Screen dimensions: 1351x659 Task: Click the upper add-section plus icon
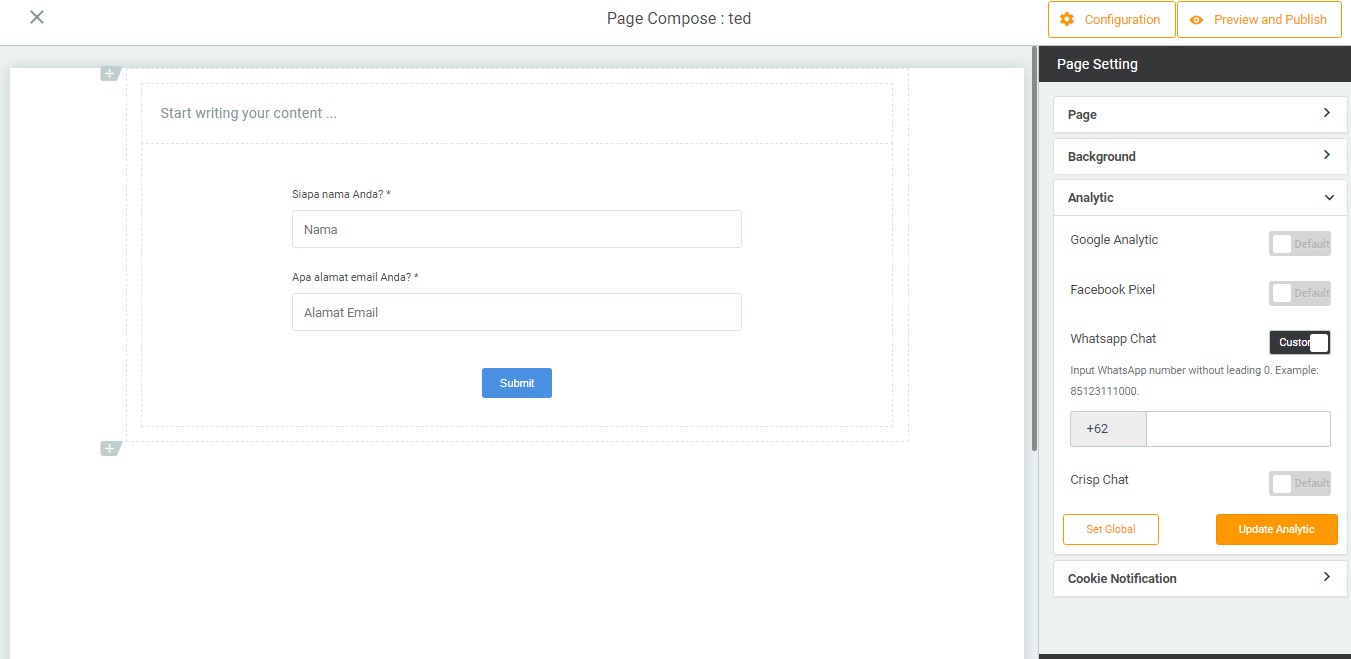[110, 73]
